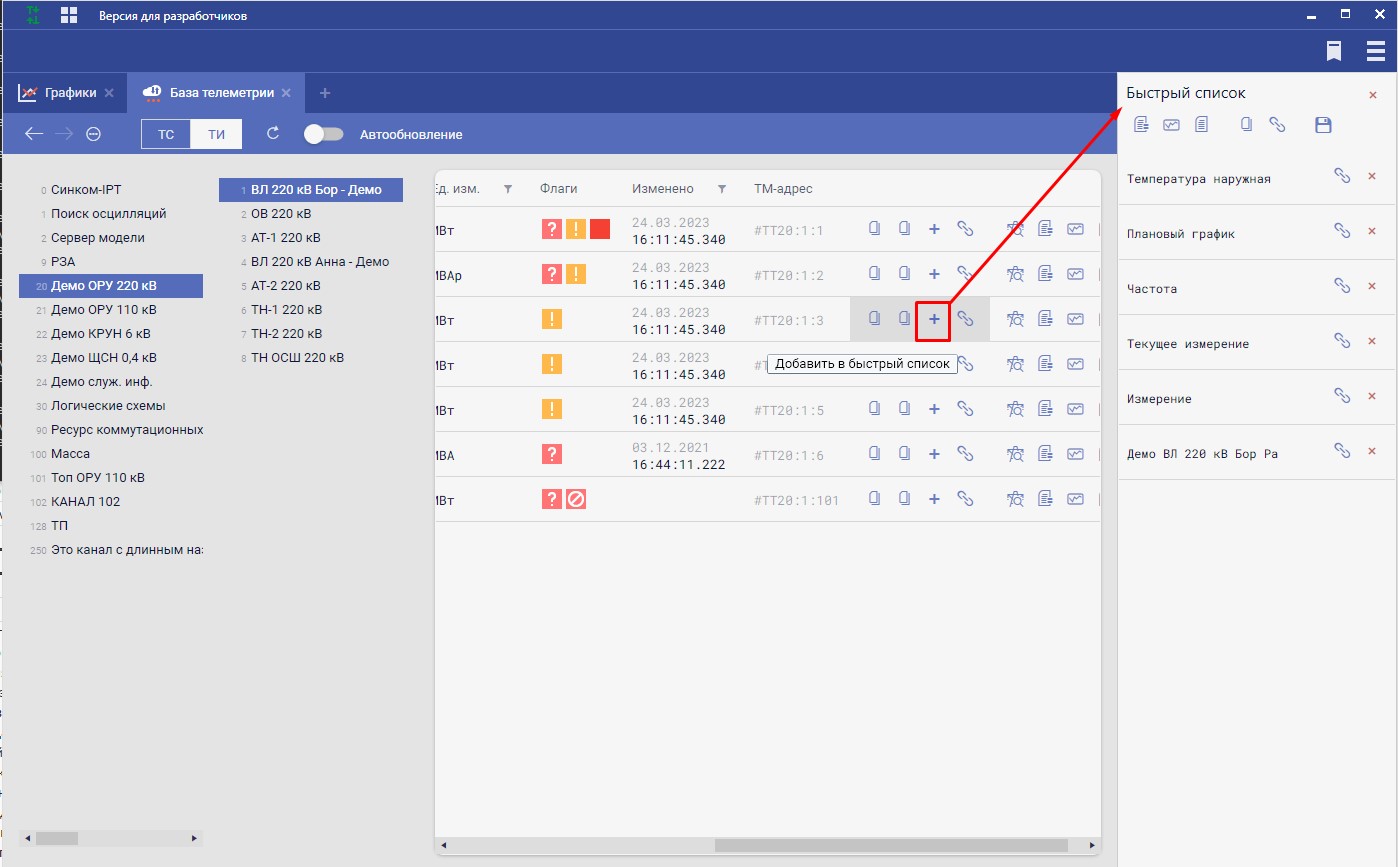Click link icon next to Частота
This screenshot has height=867, width=1398.
coord(1342,285)
